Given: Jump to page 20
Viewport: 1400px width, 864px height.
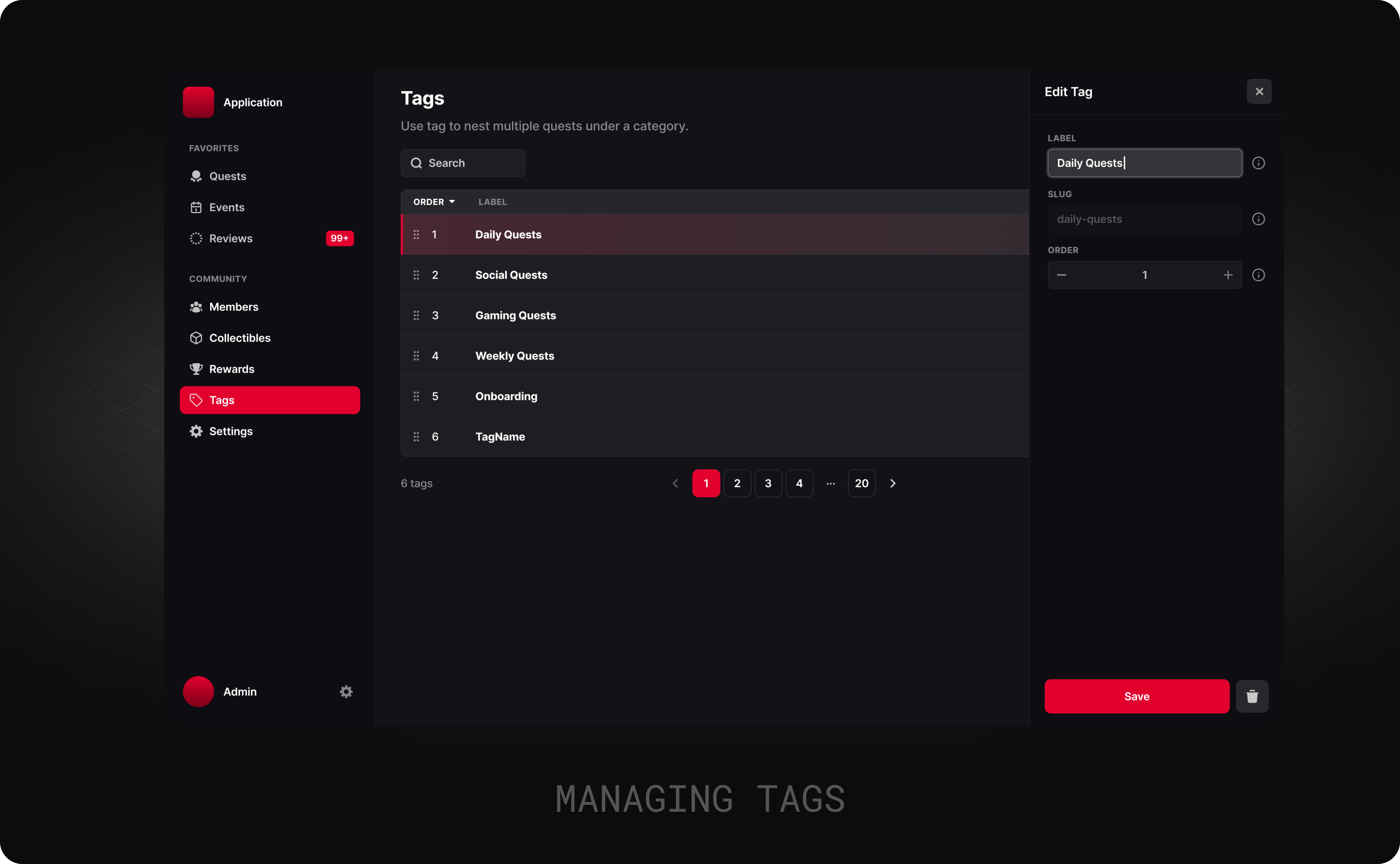Looking at the screenshot, I should [x=861, y=483].
